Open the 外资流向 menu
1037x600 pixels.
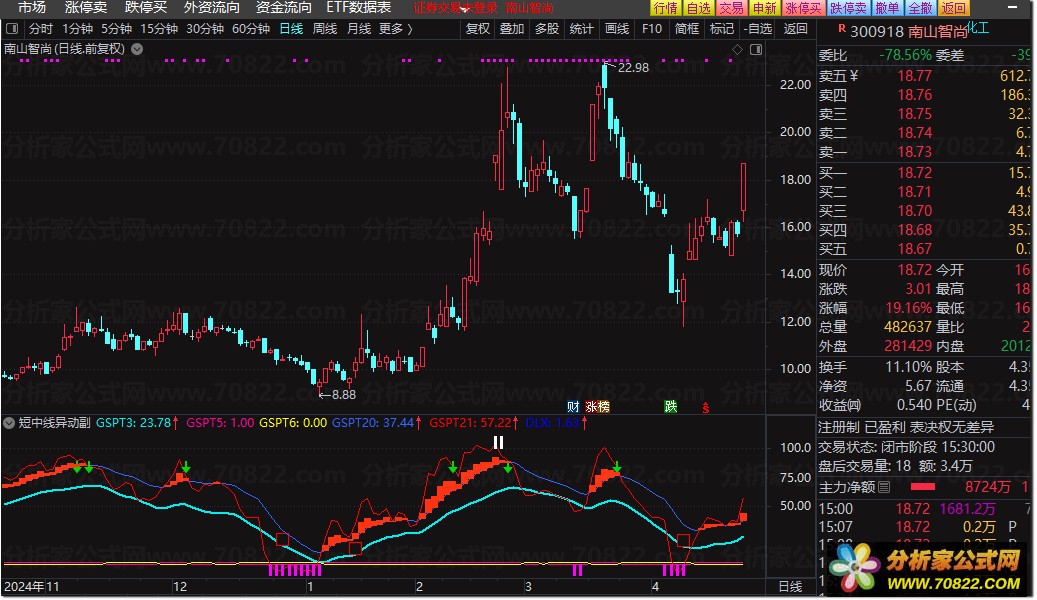pos(212,8)
